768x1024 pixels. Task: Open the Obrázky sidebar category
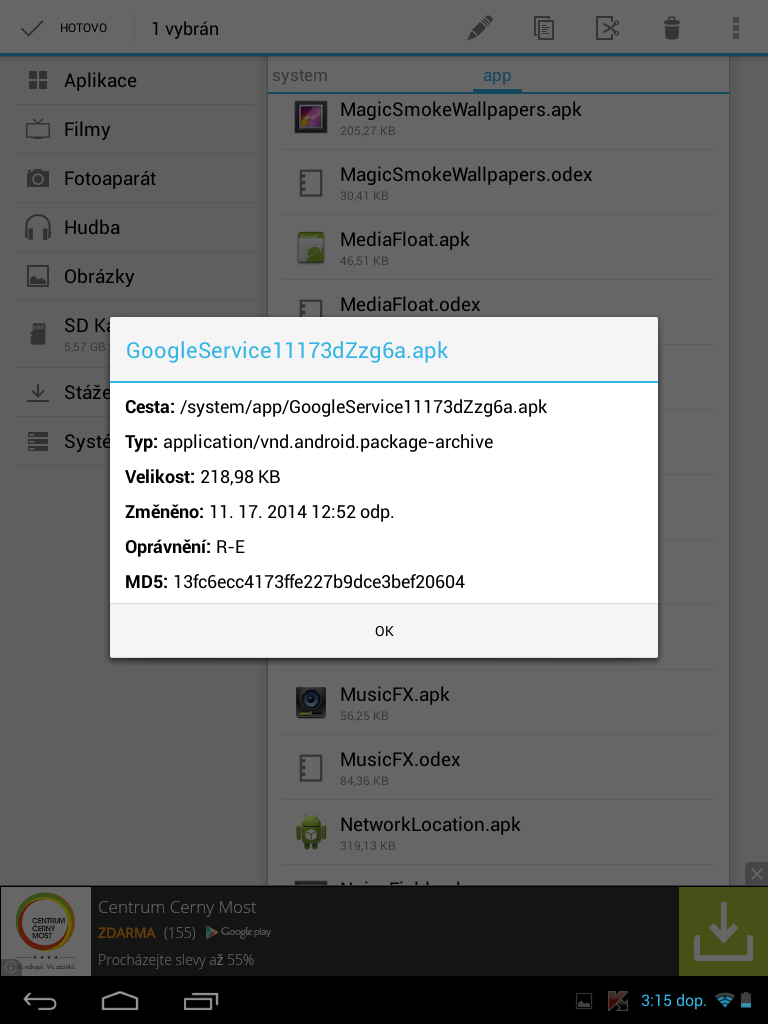[98, 277]
